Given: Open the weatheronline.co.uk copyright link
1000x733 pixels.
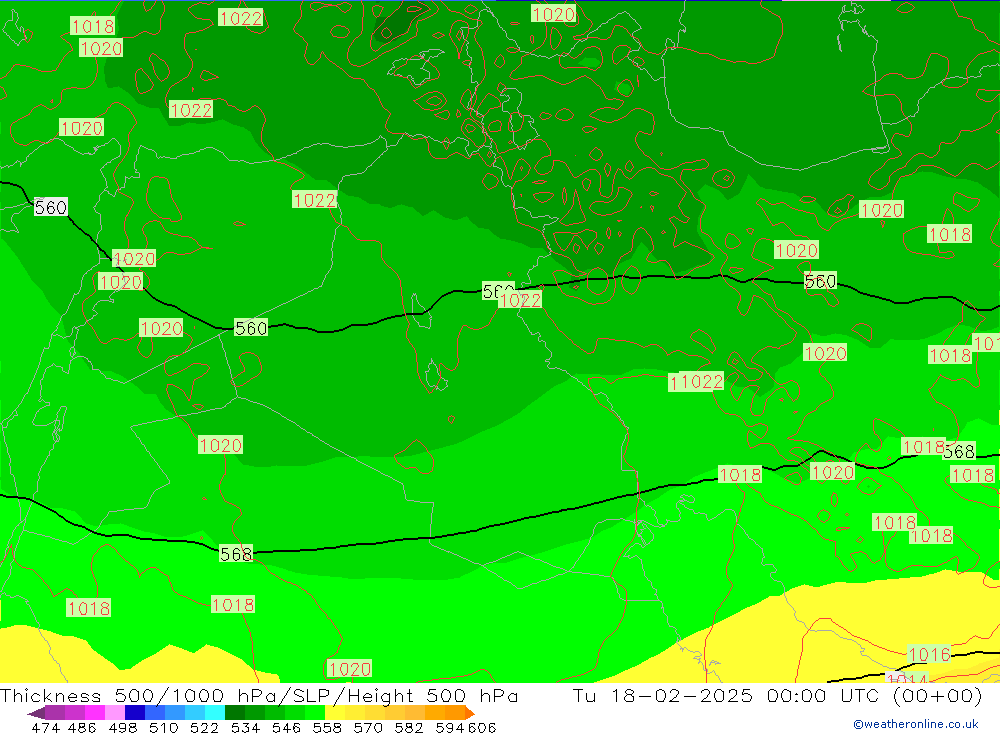Looking at the screenshot, I should 916,724.
